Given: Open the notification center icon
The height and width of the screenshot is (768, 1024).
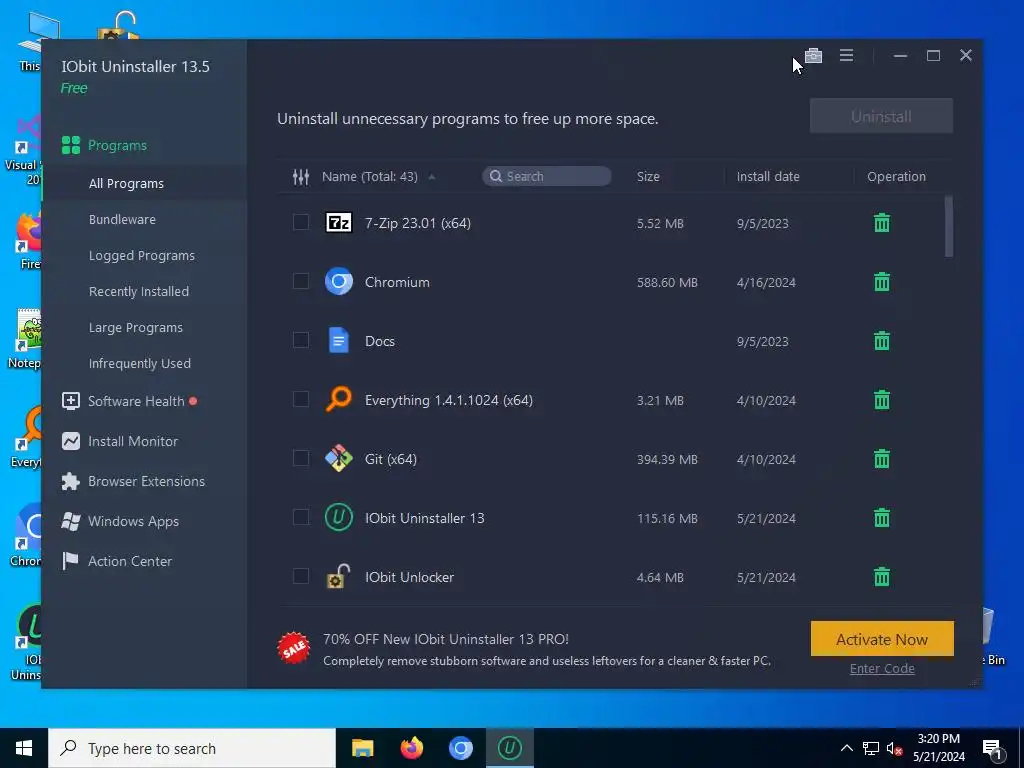Looking at the screenshot, I should pyautogui.click(x=992, y=748).
